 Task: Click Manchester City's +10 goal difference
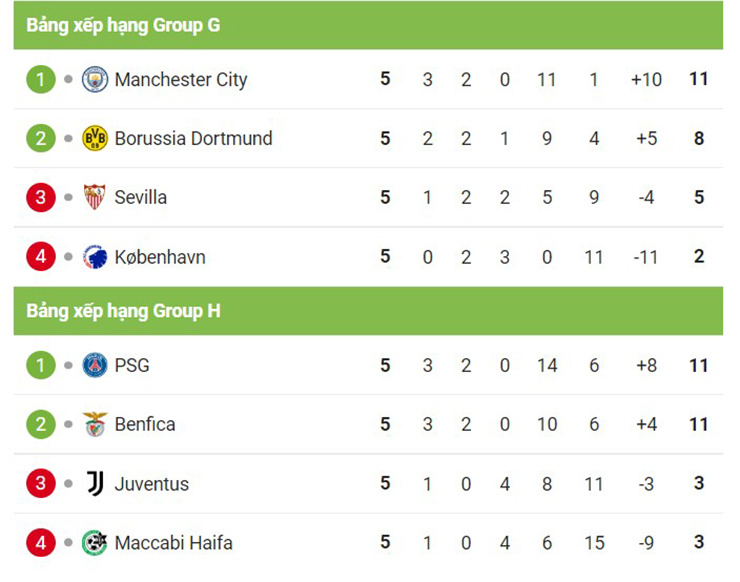pos(646,79)
